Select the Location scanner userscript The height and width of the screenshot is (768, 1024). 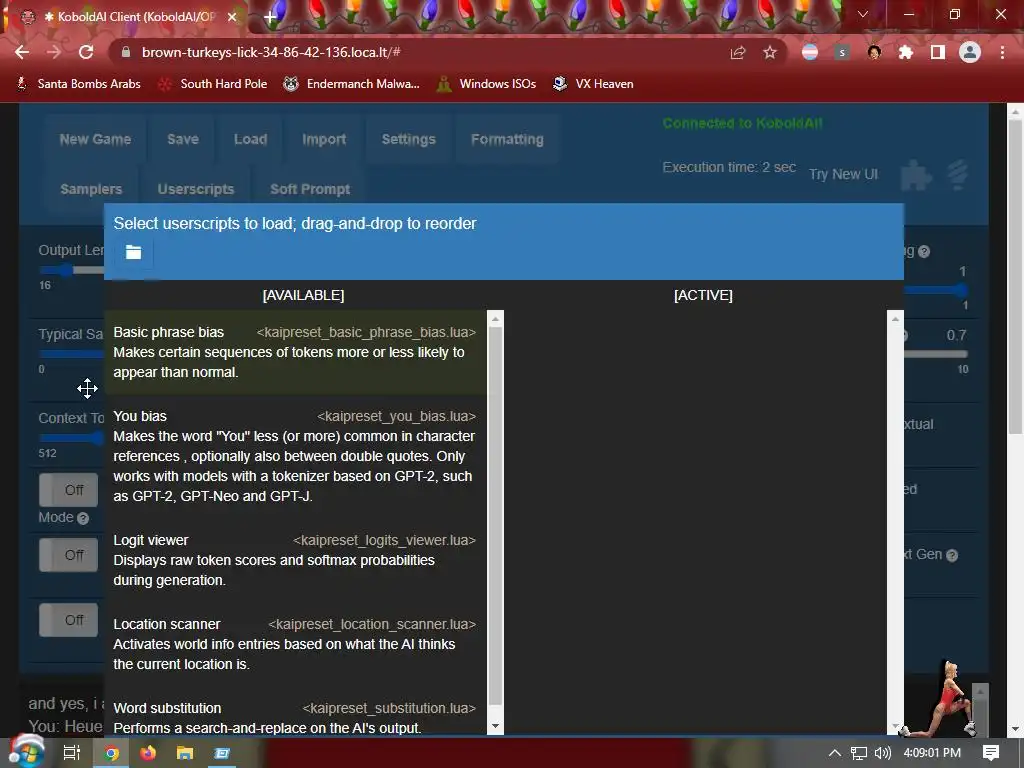click(295, 644)
